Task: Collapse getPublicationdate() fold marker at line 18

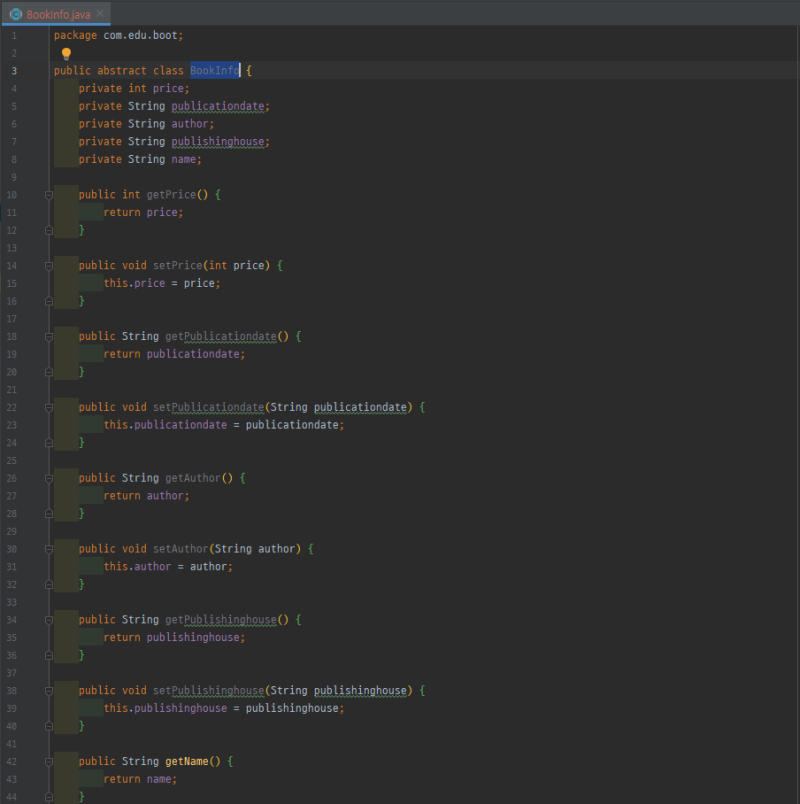Action: point(49,336)
